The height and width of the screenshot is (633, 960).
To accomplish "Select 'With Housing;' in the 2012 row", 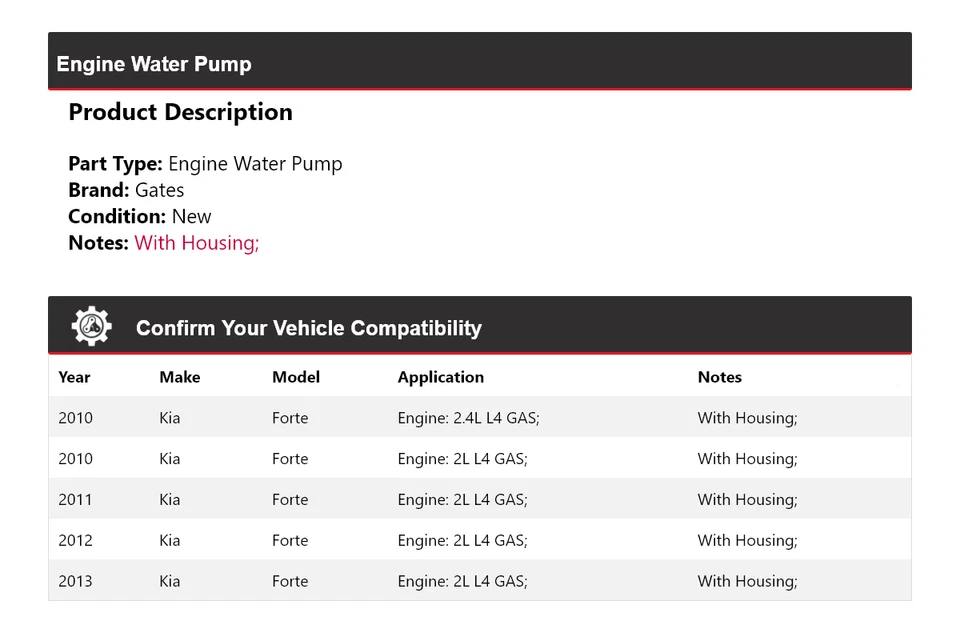I will [x=747, y=541].
